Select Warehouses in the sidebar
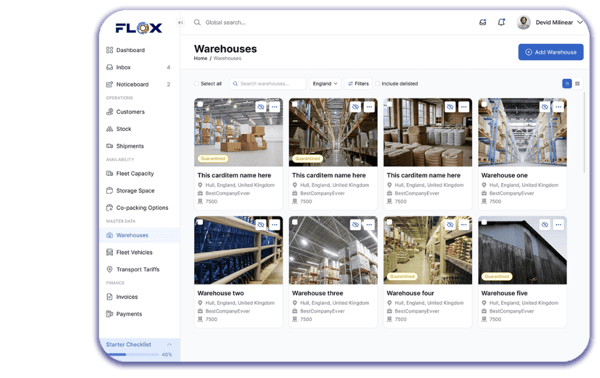The image size is (600, 378). pyautogui.click(x=139, y=235)
